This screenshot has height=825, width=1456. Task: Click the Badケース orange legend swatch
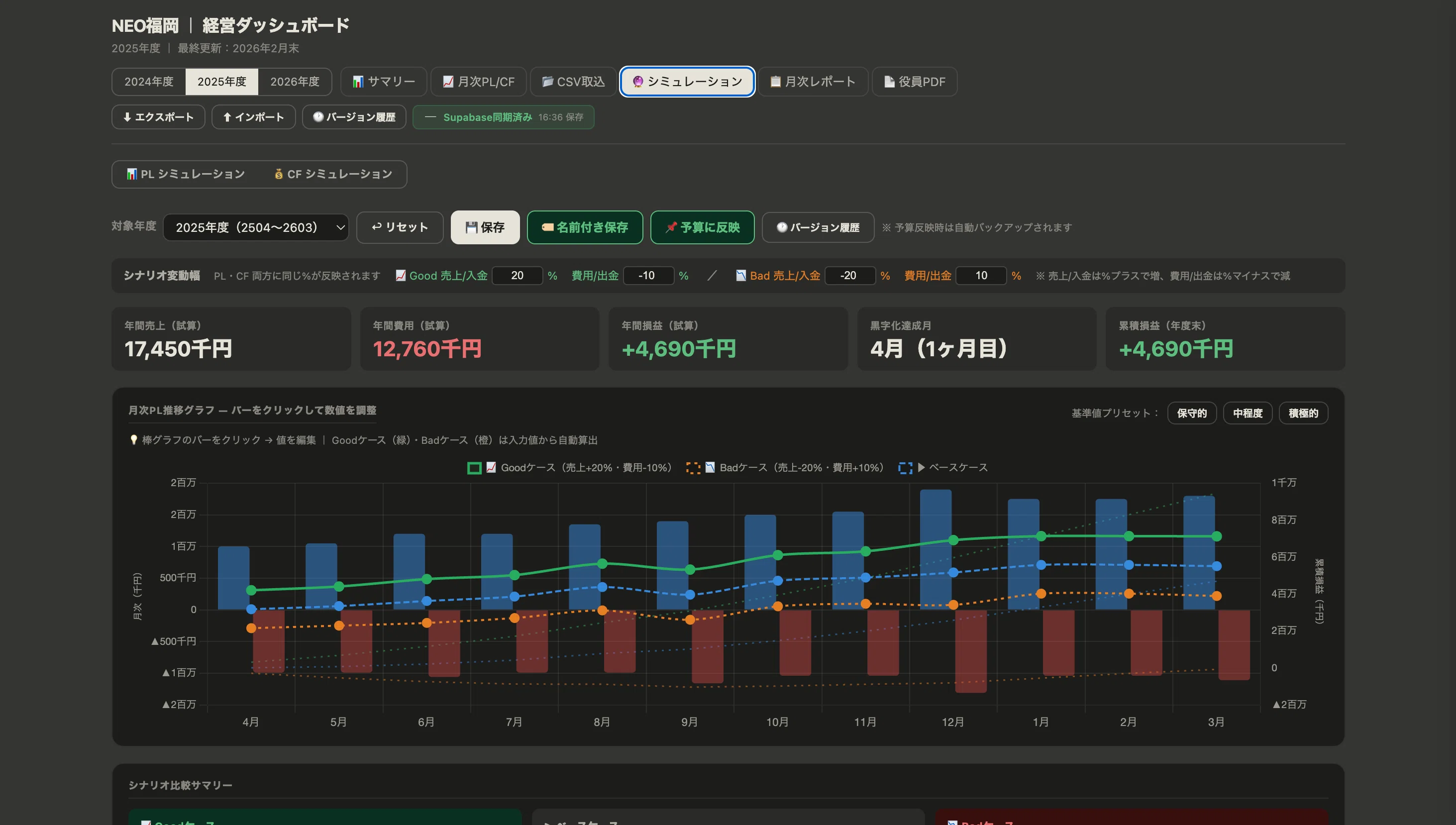click(x=693, y=468)
